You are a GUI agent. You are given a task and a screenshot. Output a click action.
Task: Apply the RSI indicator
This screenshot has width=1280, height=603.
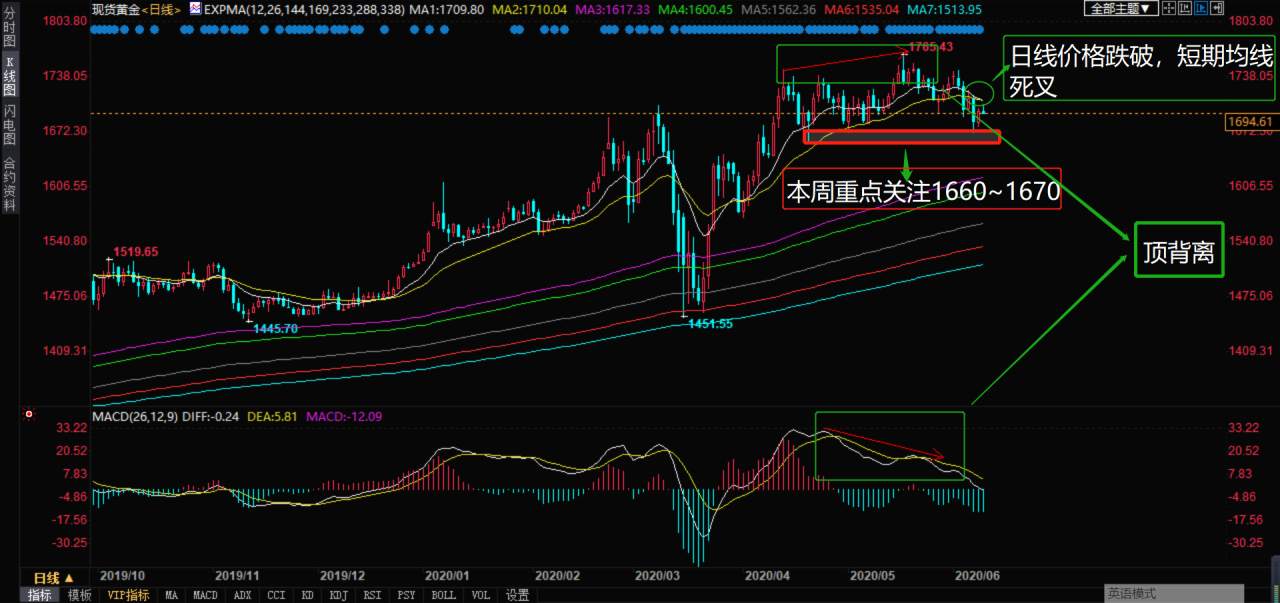(x=372, y=595)
